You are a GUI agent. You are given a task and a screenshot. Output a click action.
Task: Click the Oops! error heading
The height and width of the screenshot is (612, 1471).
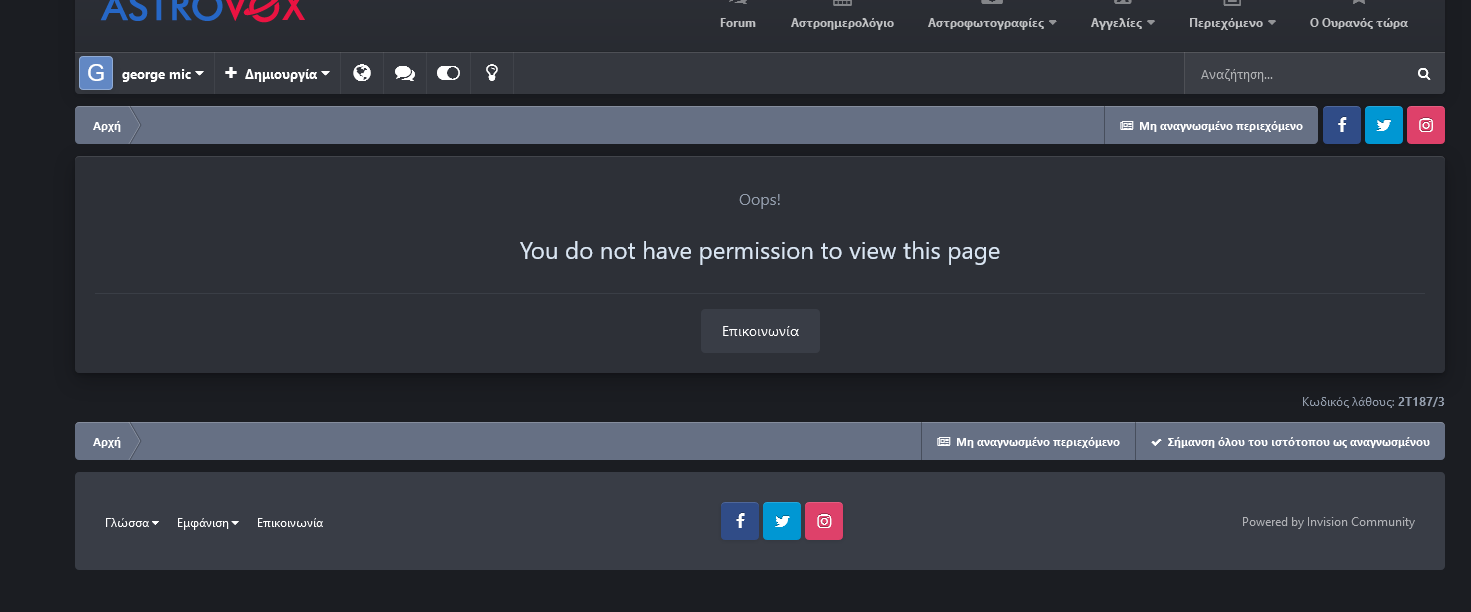click(x=760, y=200)
